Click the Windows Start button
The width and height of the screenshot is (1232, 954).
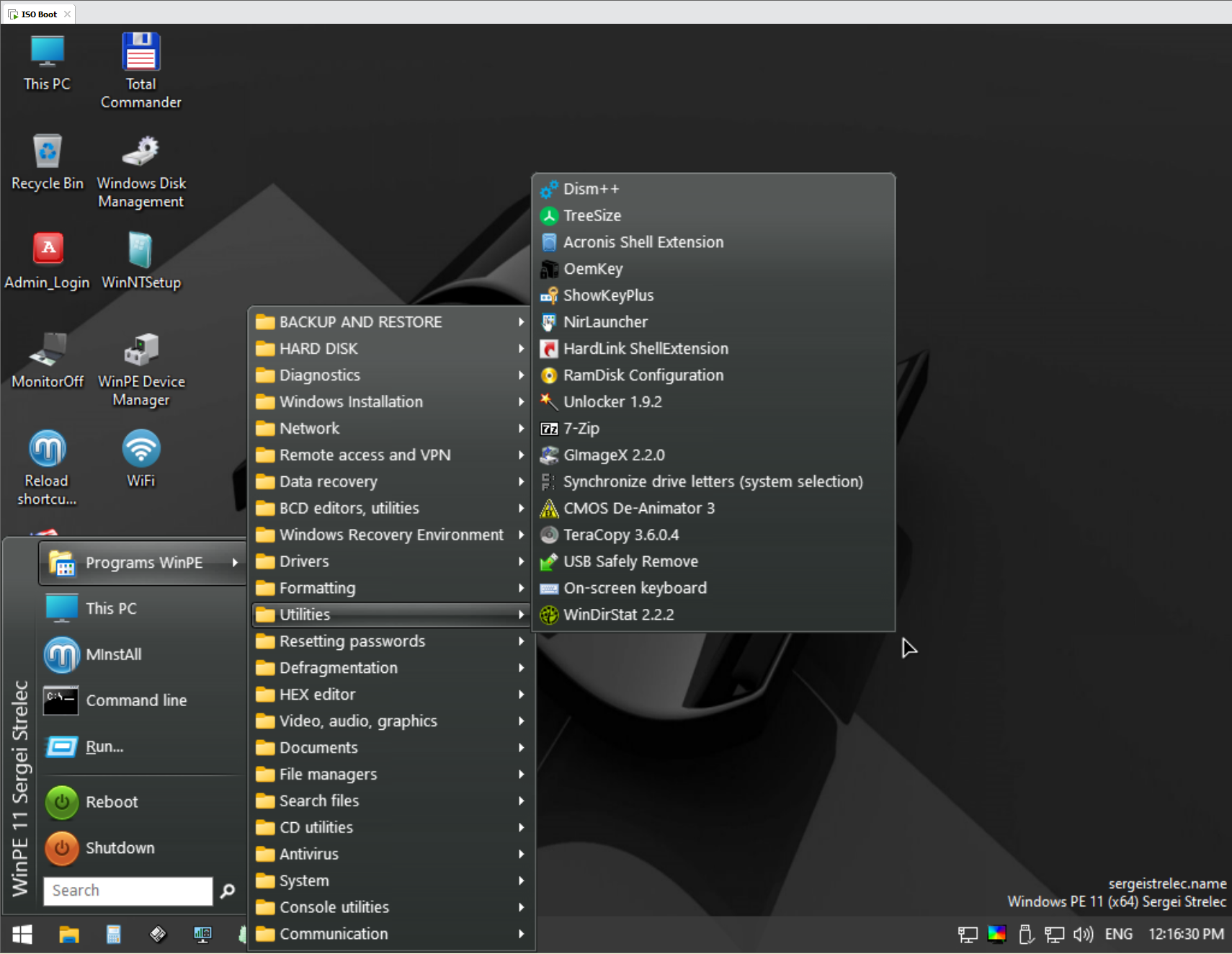(x=22, y=935)
